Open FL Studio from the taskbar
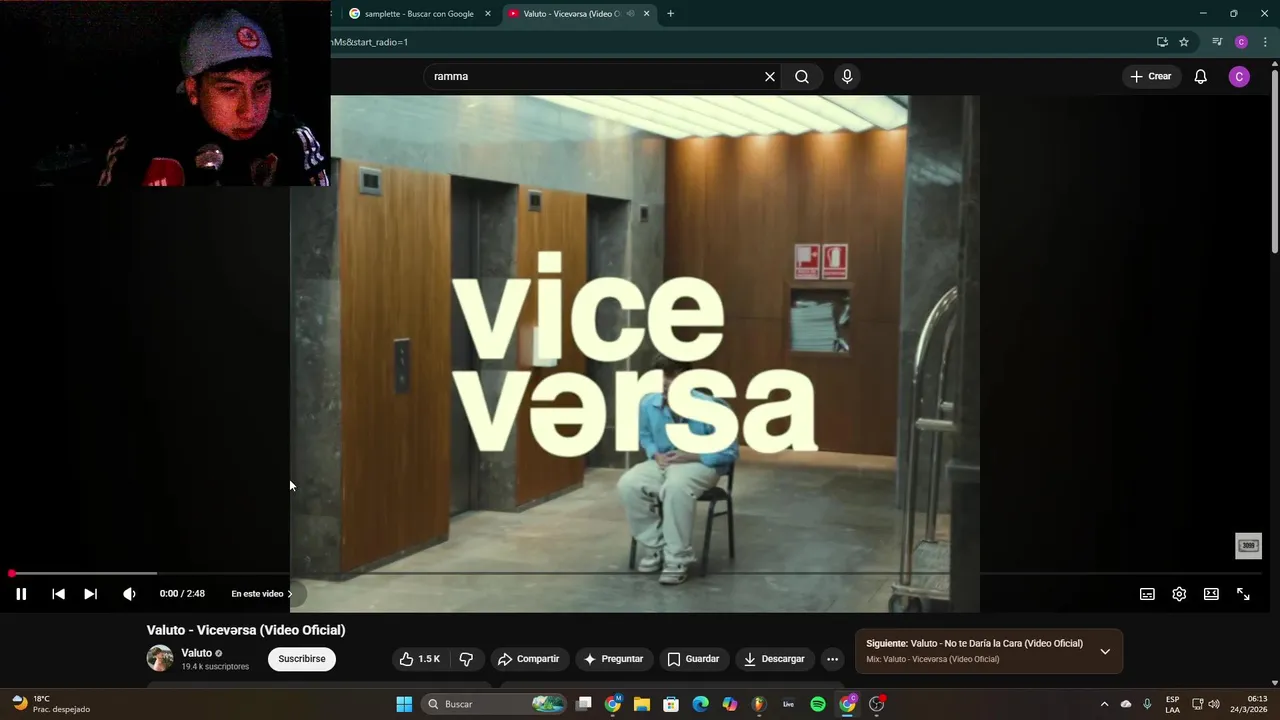Viewport: 1280px width, 720px height. (759, 704)
